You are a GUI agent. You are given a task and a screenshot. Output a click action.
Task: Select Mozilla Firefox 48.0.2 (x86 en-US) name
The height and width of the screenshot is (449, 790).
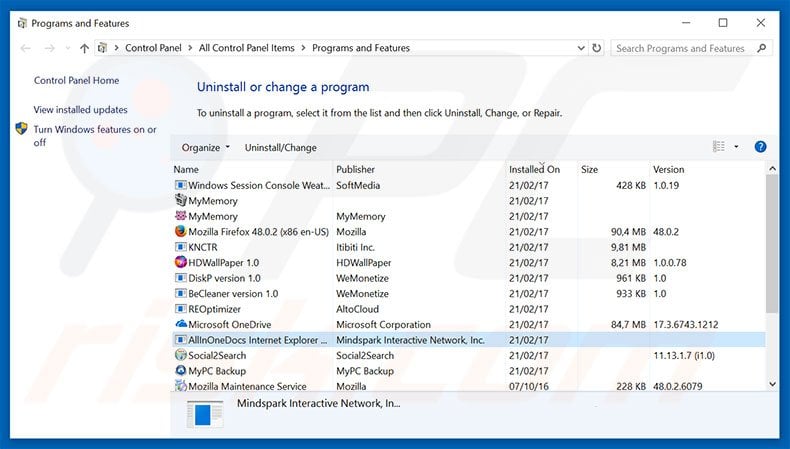258,232
